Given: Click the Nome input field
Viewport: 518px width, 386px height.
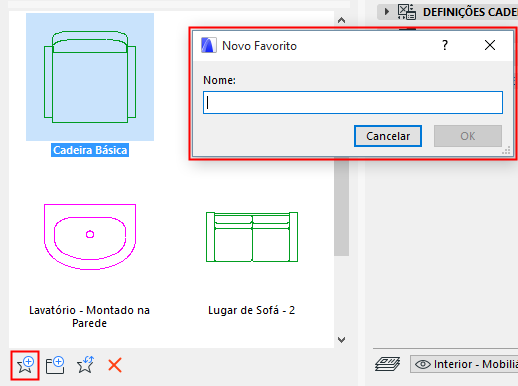Looking at the screenshot, I should [353, 102].
